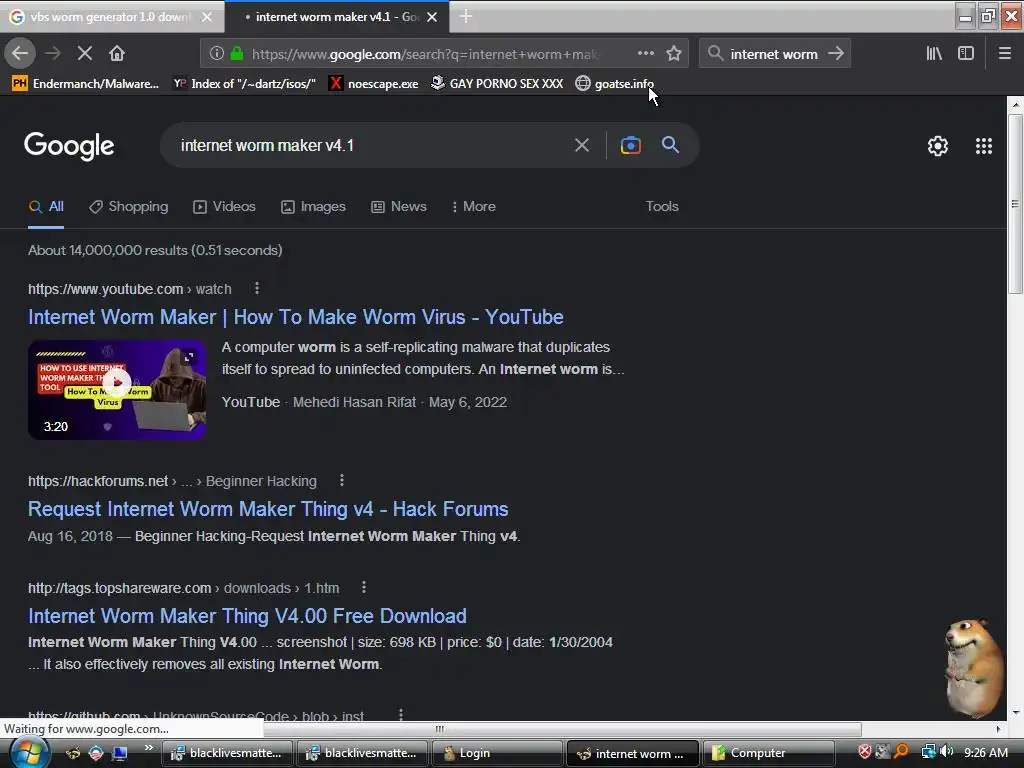Stop loading the current page
This screenshot has height=768, width=1024.
pyautogui.click(x=84, y=53)
